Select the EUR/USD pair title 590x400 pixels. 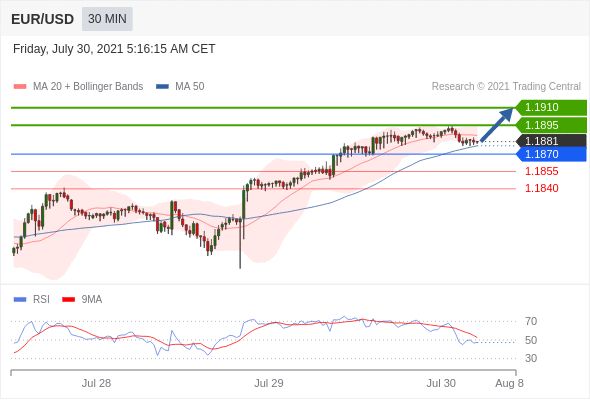pos(43,19)
